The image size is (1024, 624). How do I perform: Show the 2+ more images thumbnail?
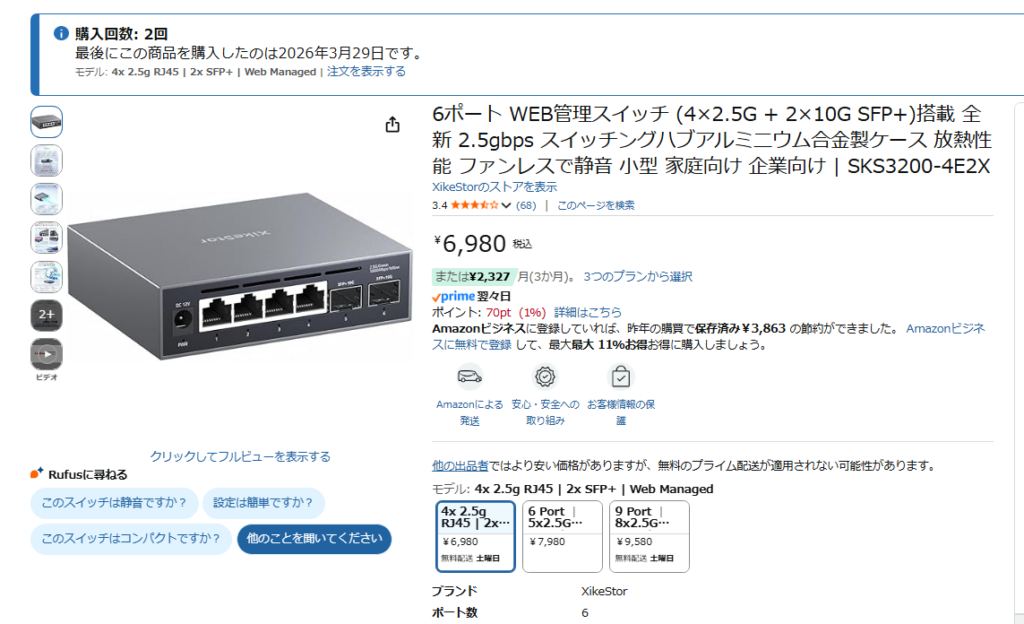[46, 315]
